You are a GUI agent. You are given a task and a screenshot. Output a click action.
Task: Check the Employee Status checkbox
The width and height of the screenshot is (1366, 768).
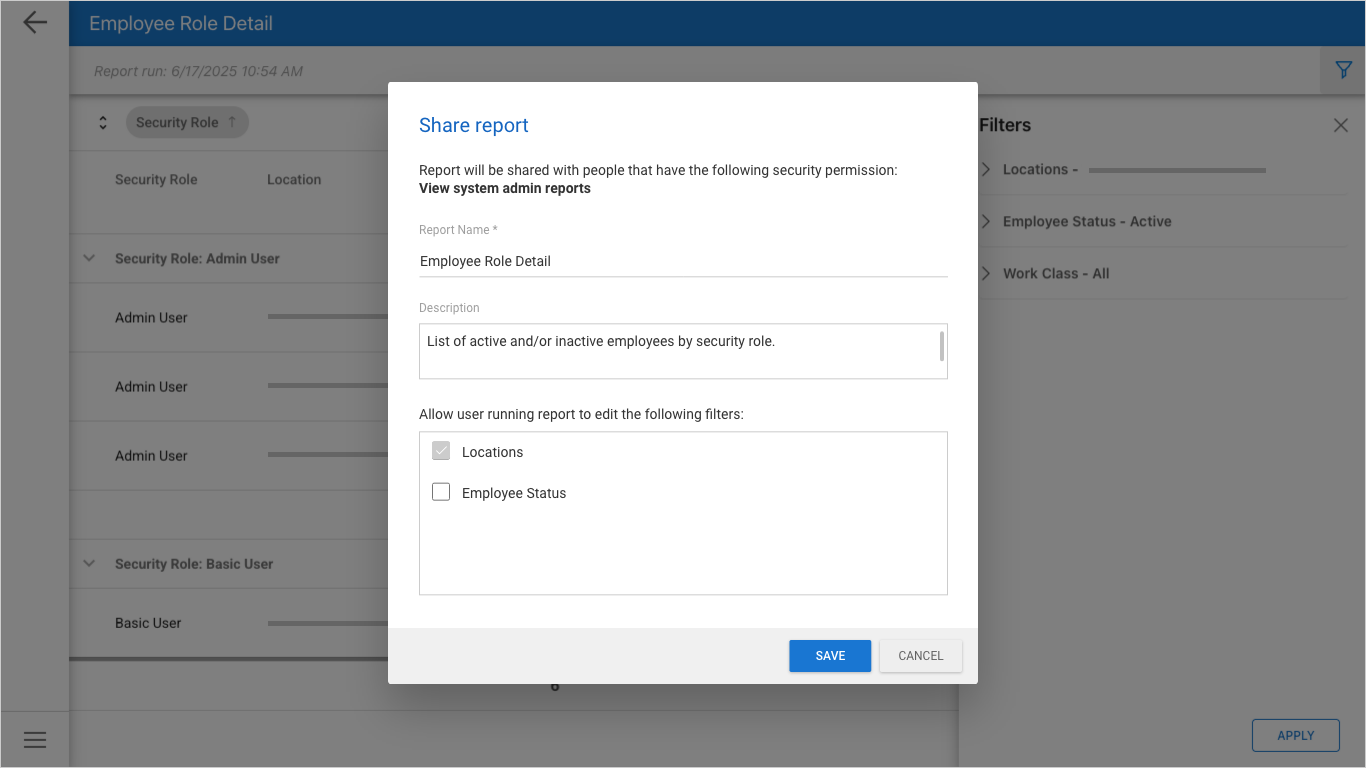[x=441, y=492]
